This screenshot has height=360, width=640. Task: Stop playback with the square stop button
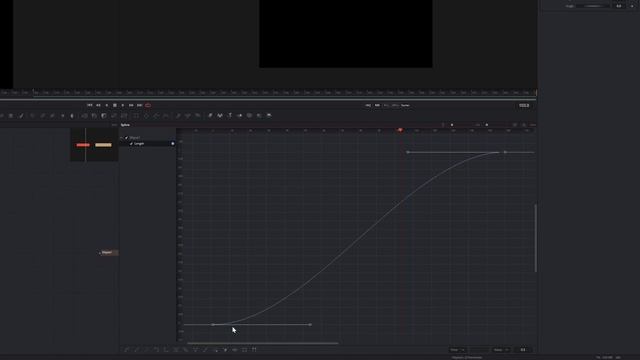click(115, 105)
